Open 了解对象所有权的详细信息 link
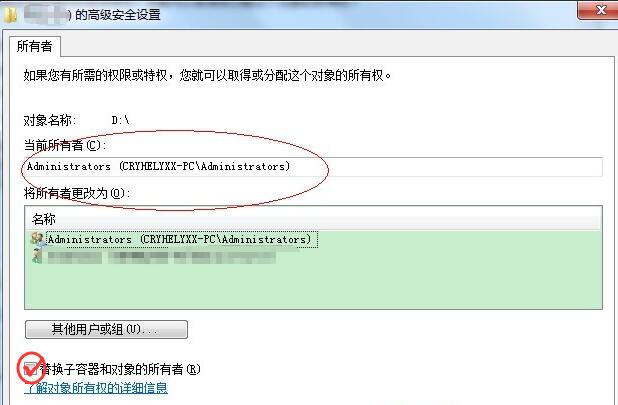618x405 pixels. click(x=96, y=388)
